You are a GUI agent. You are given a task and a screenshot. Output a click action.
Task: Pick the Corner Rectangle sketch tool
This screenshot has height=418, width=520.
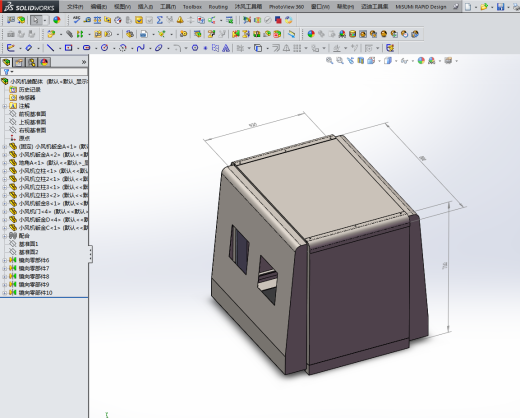point(68,48)
